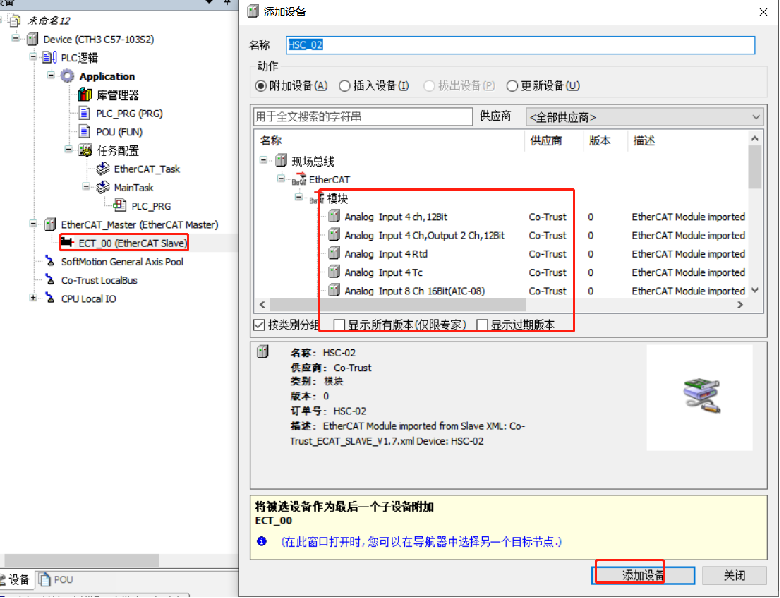Select the 附加设备(A) radio button
This screenshot has height=598, width=780.
pos(261,86)
